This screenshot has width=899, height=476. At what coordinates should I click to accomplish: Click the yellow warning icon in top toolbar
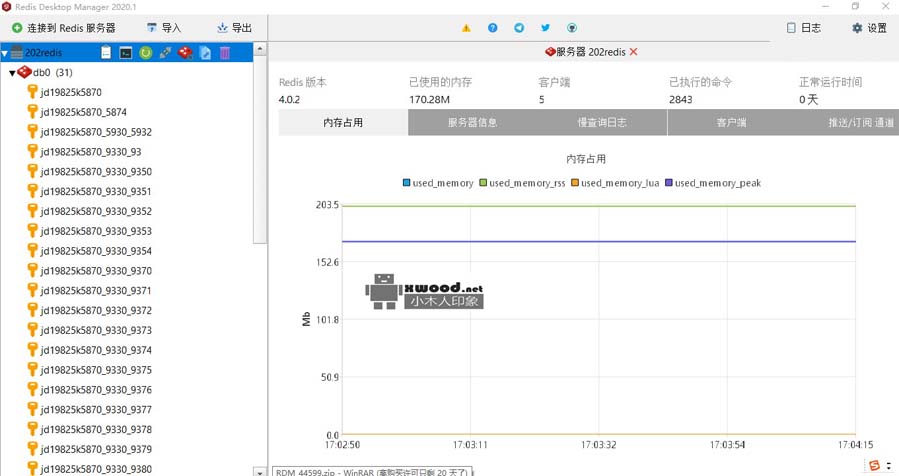[466, 28]
